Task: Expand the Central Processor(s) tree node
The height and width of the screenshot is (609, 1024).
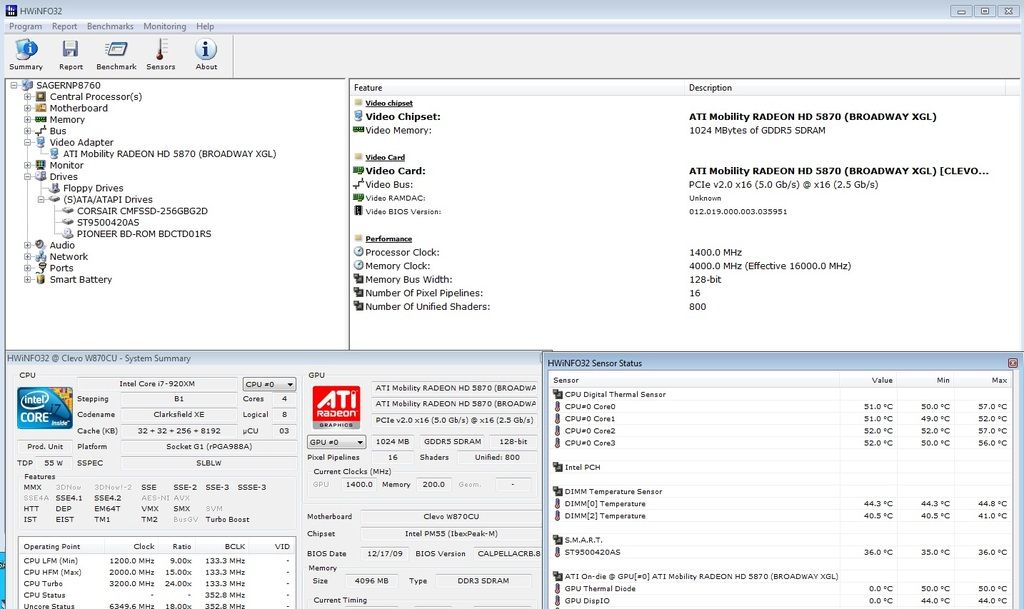Action: (x=27, y=97)
